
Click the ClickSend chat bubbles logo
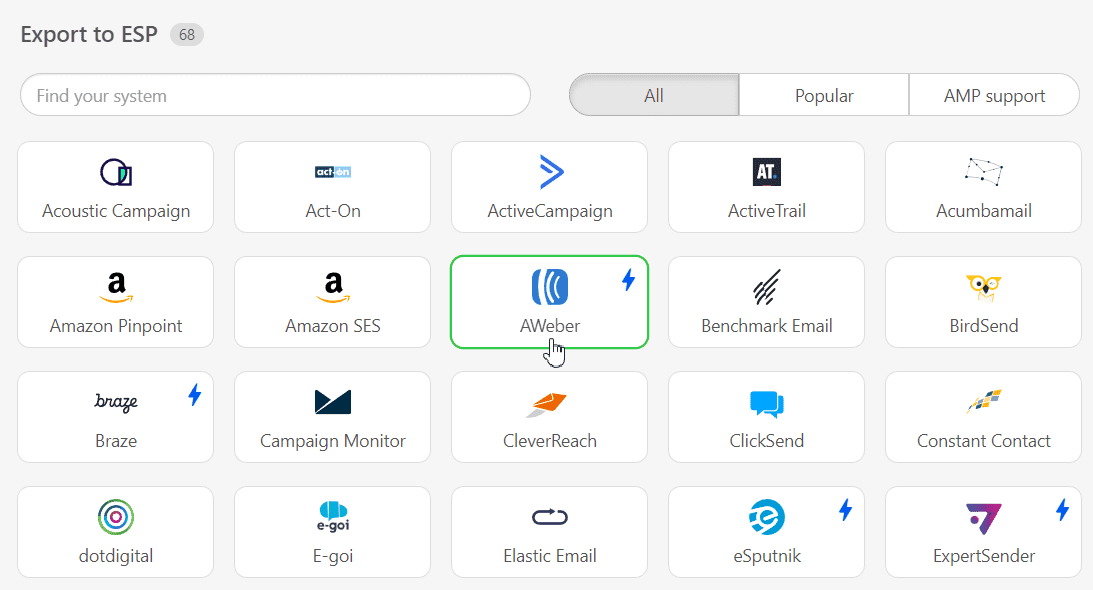click(767, 404)
